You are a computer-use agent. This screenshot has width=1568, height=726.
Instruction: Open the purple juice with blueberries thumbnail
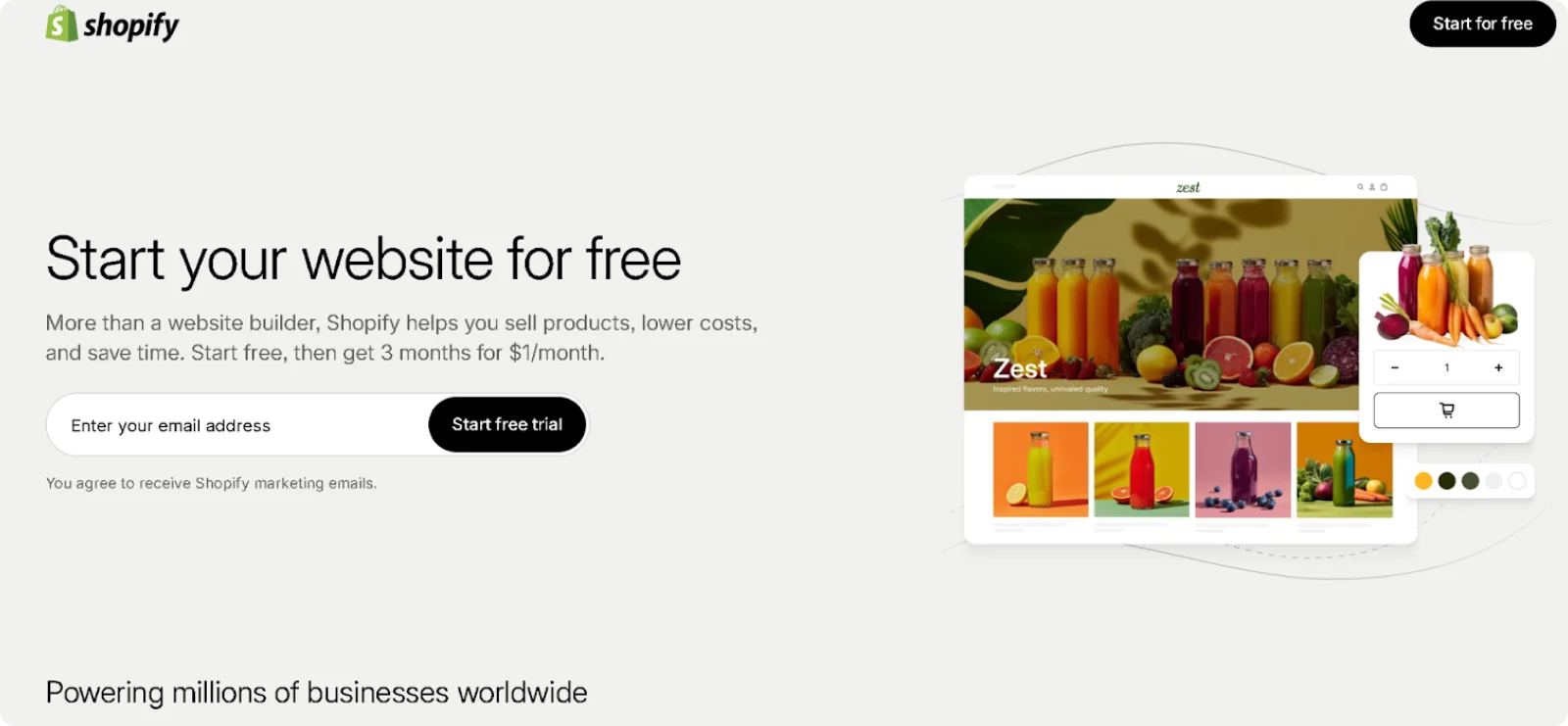tap(1243, 469)
